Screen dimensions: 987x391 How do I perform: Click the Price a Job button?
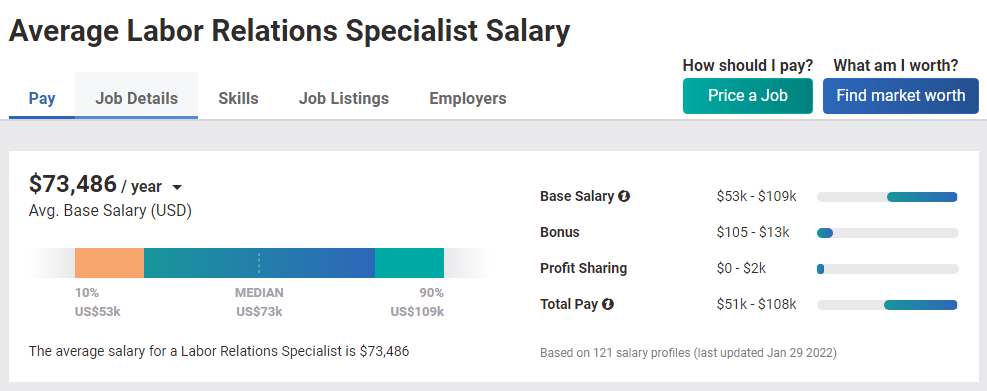pyautogui.click(x=748, y=96)
